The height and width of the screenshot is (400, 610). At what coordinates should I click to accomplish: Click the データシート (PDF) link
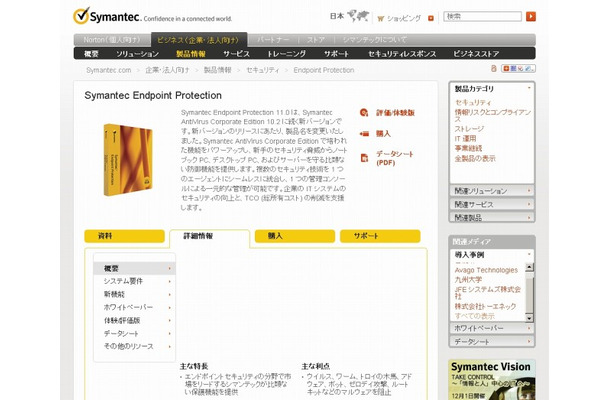pyautogui.click(x=394, y=158)
